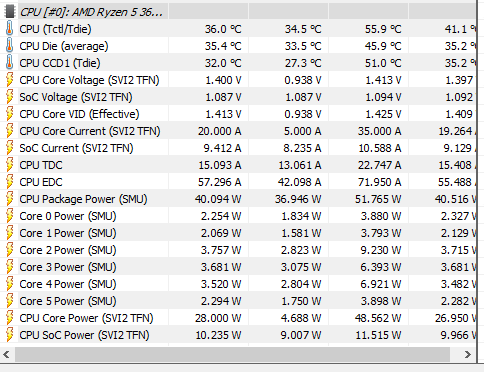Click the 0.938 V minimum core voltage

(303, 80)
